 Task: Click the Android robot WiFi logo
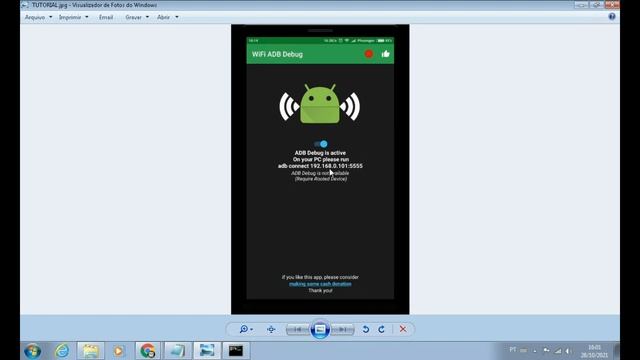tap(320, 104)
